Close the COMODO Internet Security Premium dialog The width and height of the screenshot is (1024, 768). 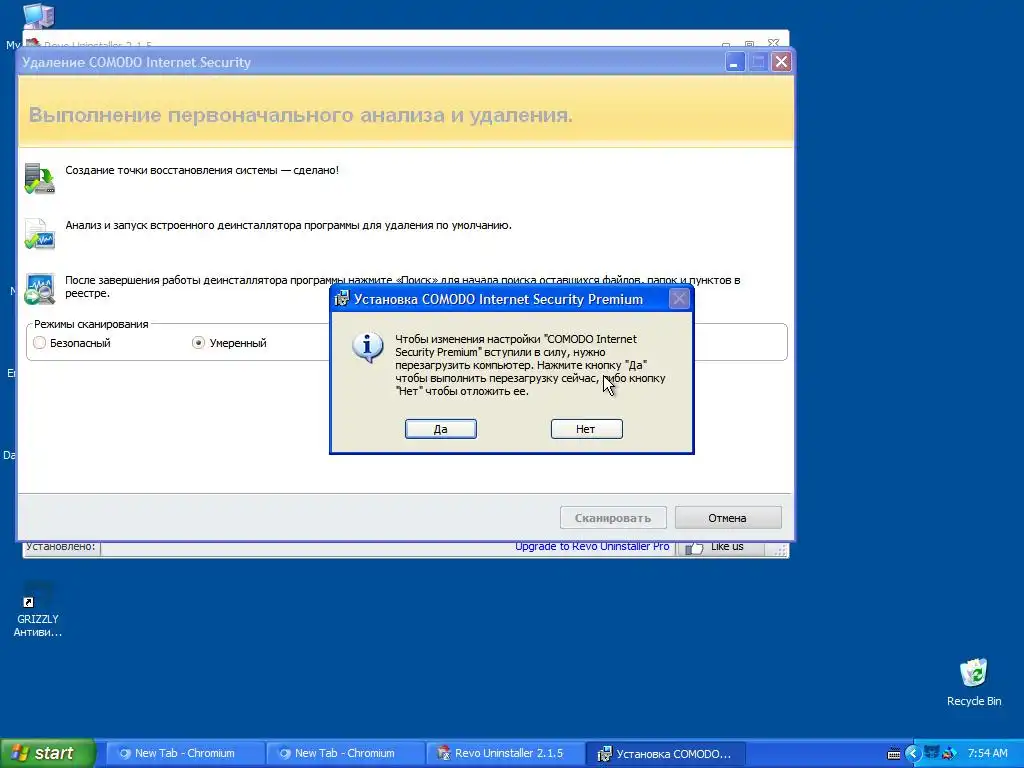pyautogui.click(x=679, y=299)
